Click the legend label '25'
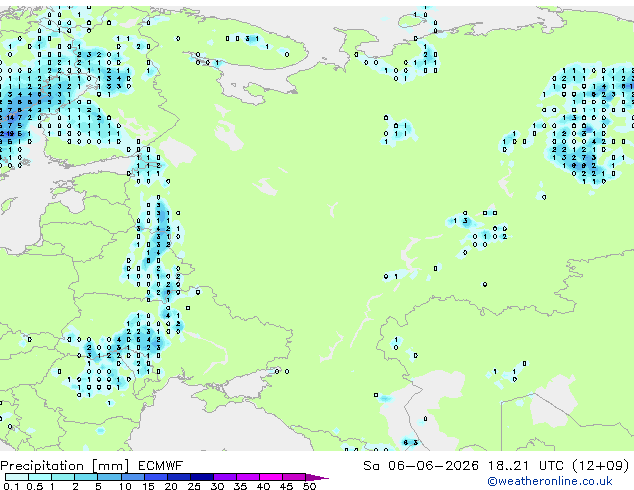This screenshot has height=490, width=634. pos(194,486)
